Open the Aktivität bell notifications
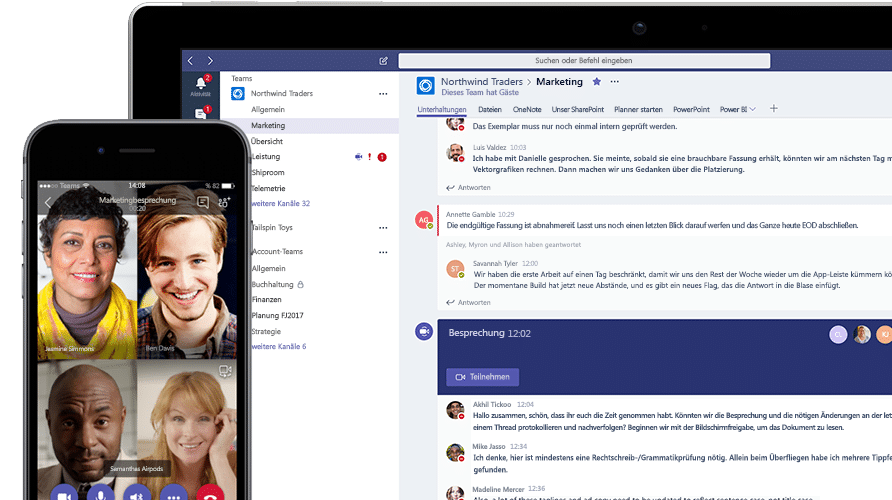The height and width of the screenshot is (500, 892). pos(200,85)
